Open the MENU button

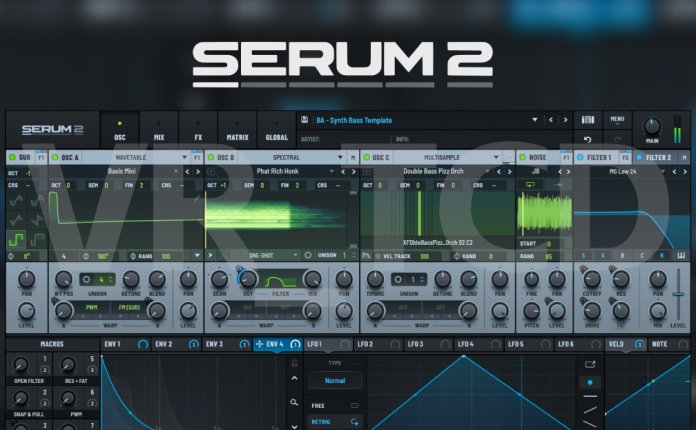(x=617, y=120)
